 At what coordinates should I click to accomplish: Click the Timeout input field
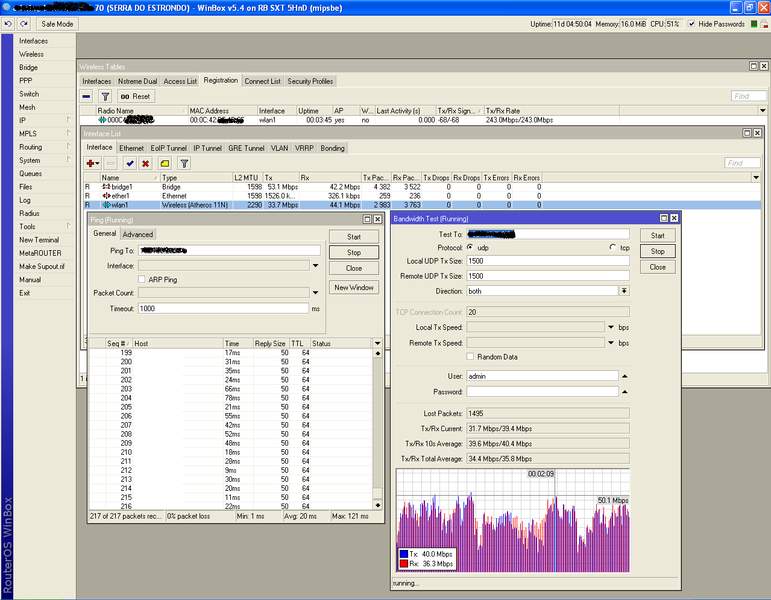(226, 309)
